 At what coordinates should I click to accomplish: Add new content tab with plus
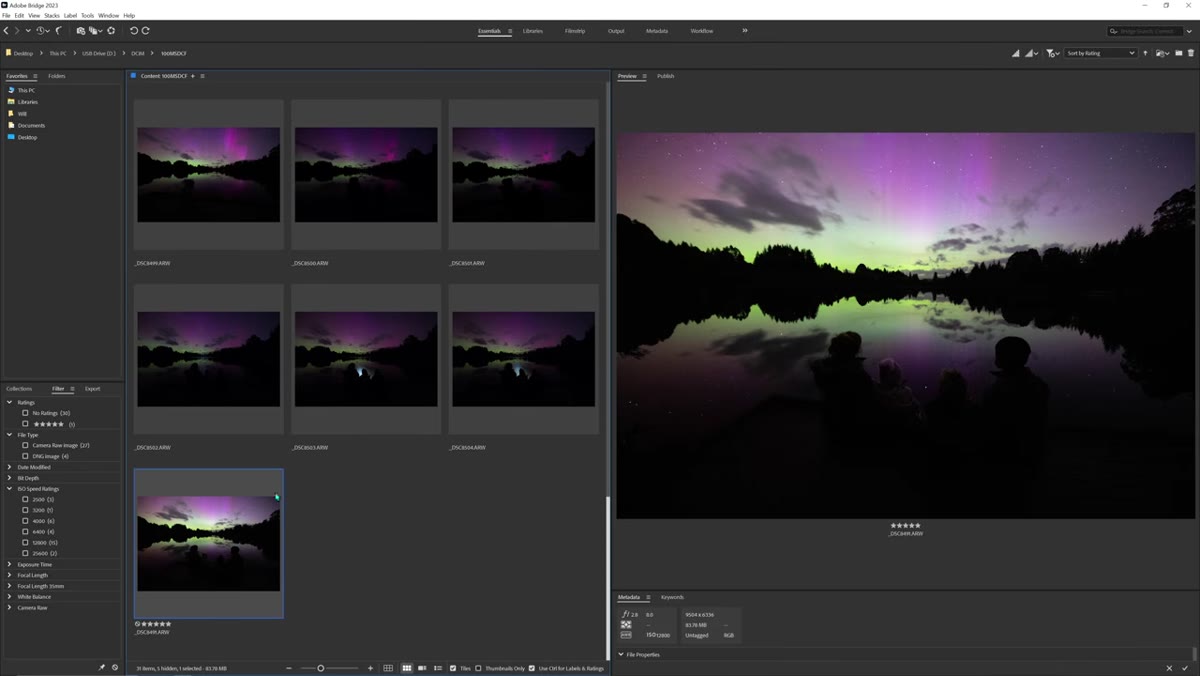192,76
